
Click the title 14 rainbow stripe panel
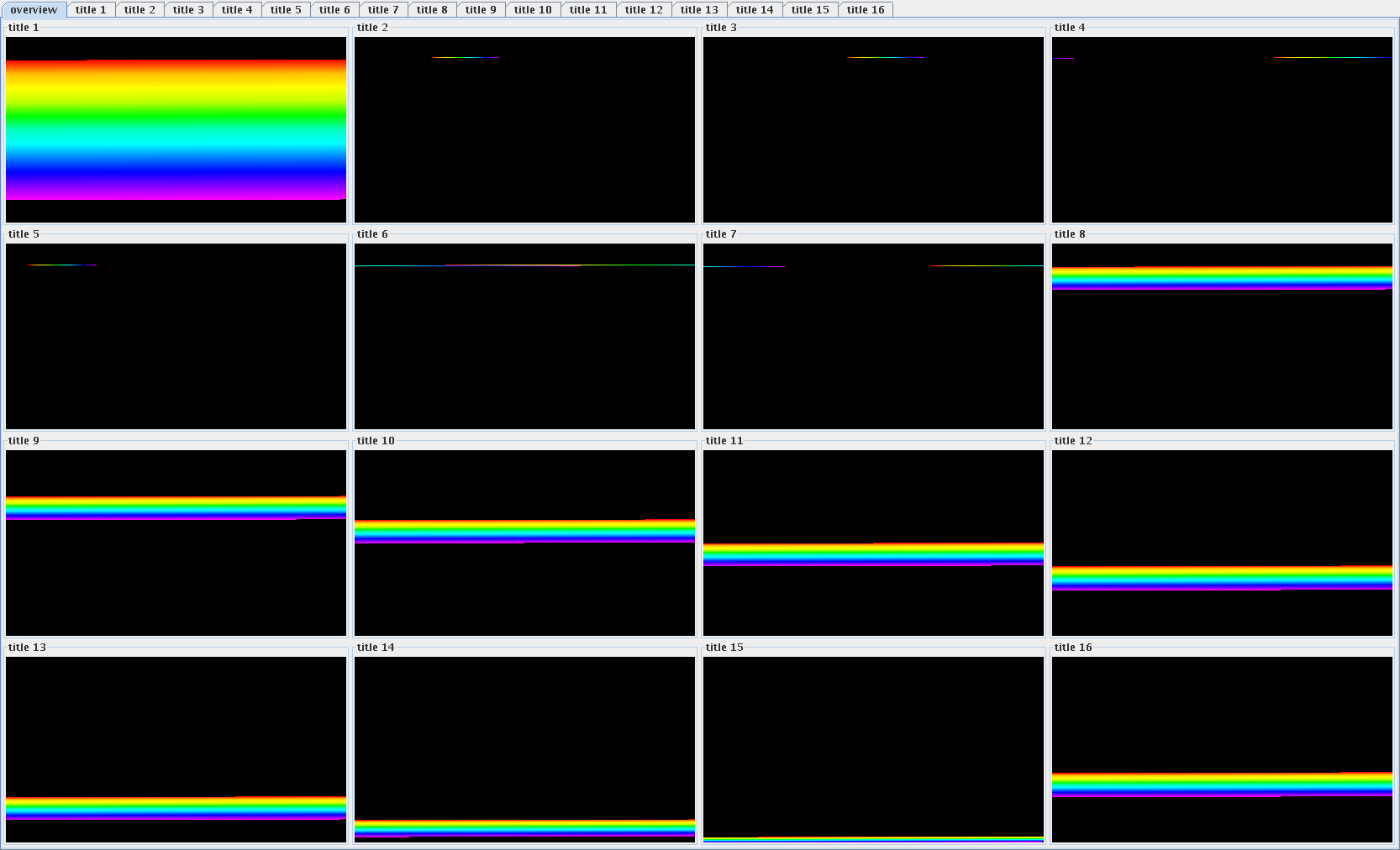(524, 749)
